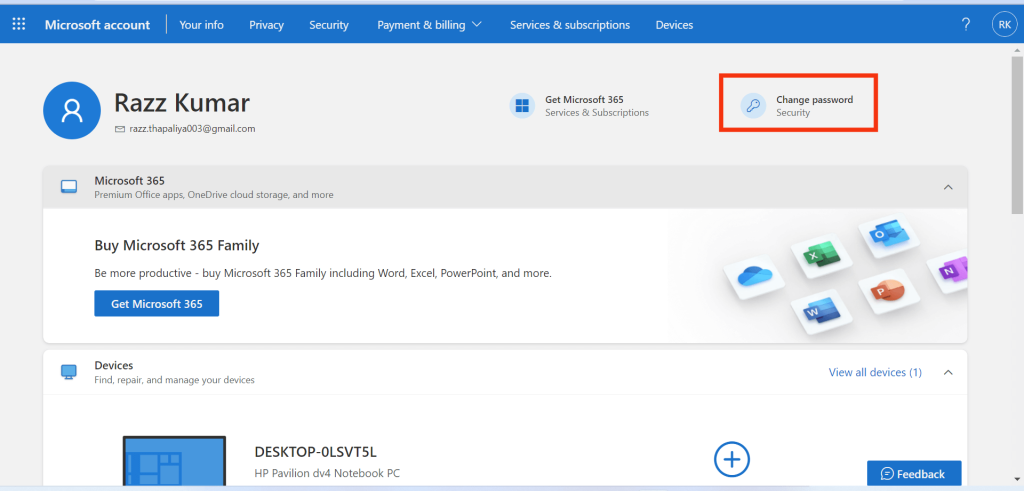The height and width of the screenshot is (491, 1024).
Task: Select the Devices monitor section icon
Action: 69,372
